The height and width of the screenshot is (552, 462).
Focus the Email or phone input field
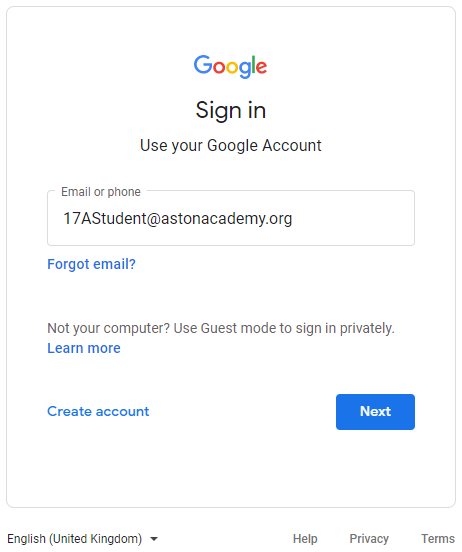tap(231, 218)
